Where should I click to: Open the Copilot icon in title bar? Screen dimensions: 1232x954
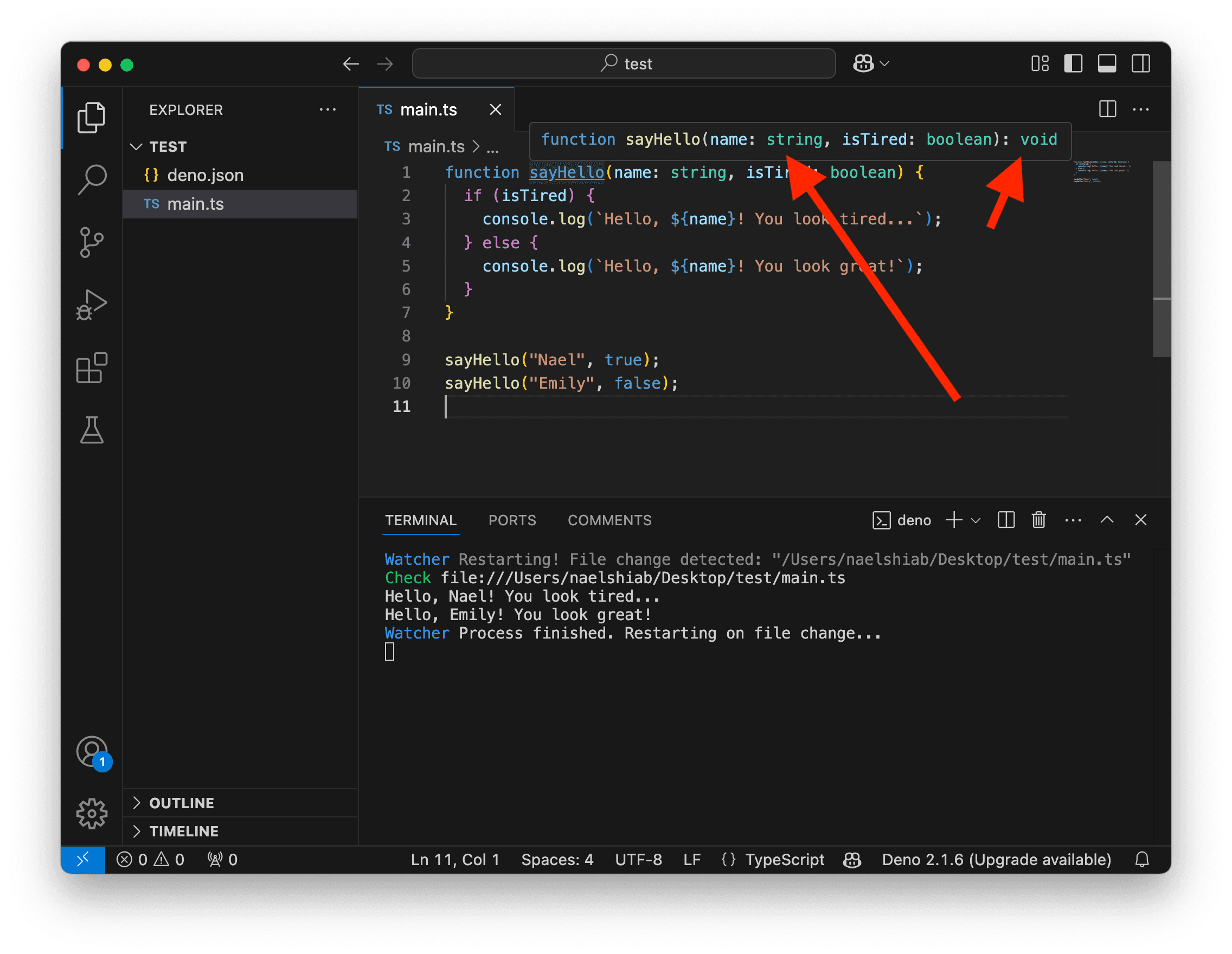pyautogui.click(x=863, y=63)
